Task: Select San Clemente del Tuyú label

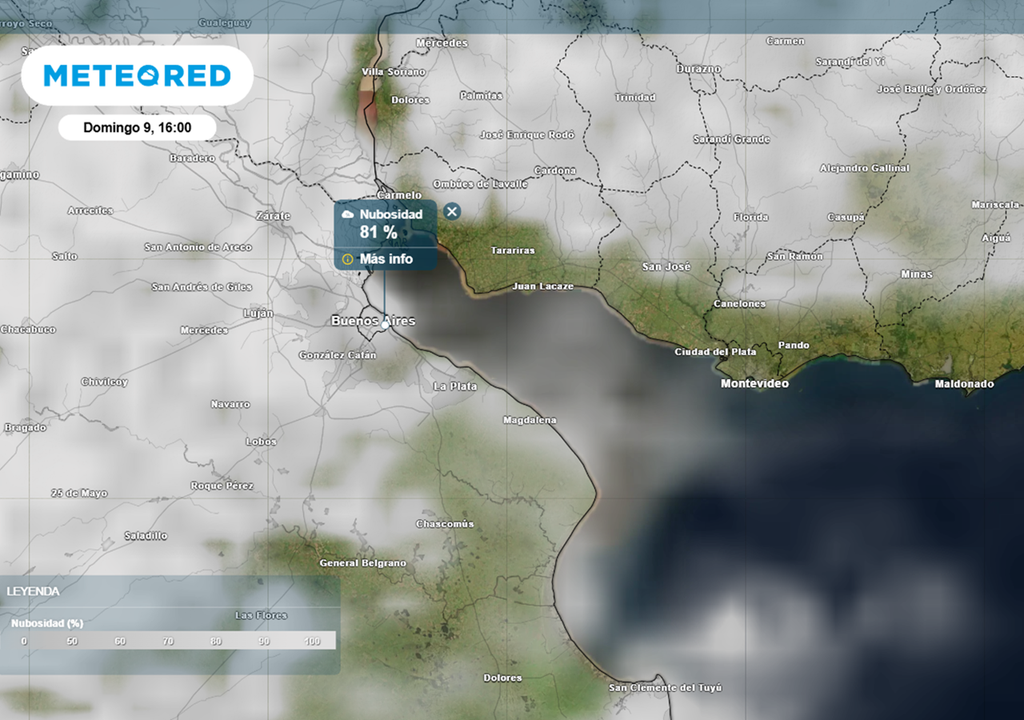Action: tap(665, 688)
